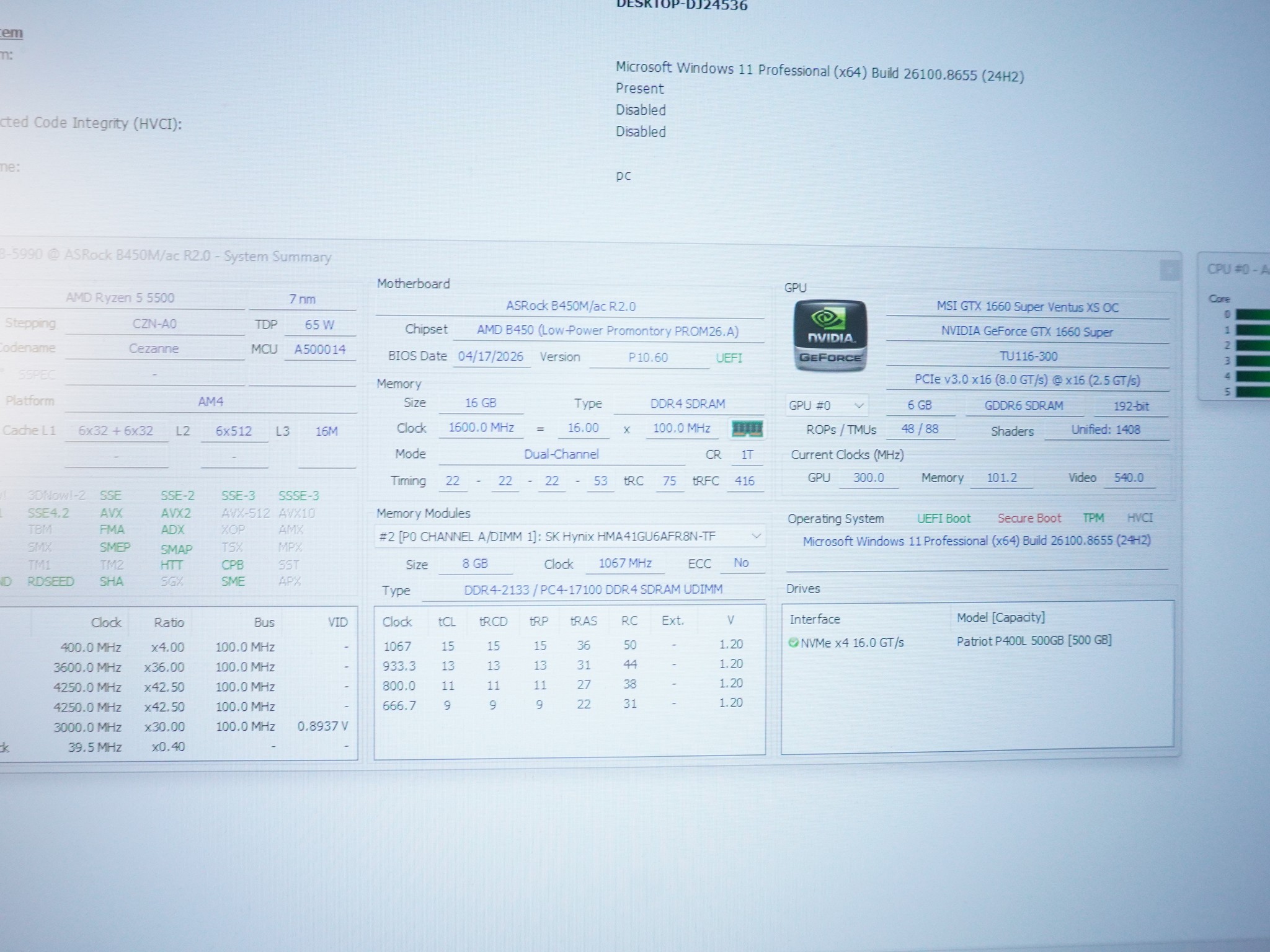Viewport: 1270px width, 952px height.
Task: Select the Patriot P400L 500GB drive entry
Action: click(x=1034, y=641)
